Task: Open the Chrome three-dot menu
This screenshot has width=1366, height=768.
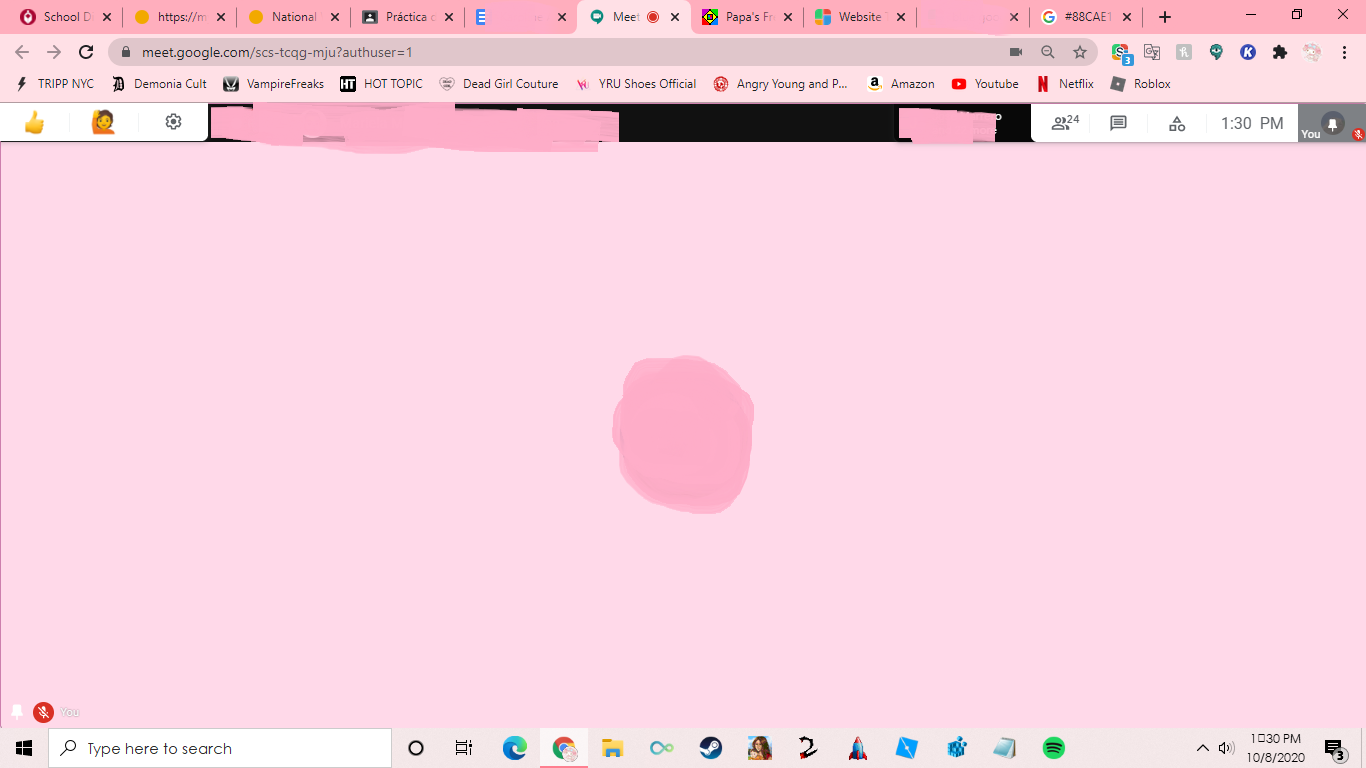Action: coord(1343,52)
